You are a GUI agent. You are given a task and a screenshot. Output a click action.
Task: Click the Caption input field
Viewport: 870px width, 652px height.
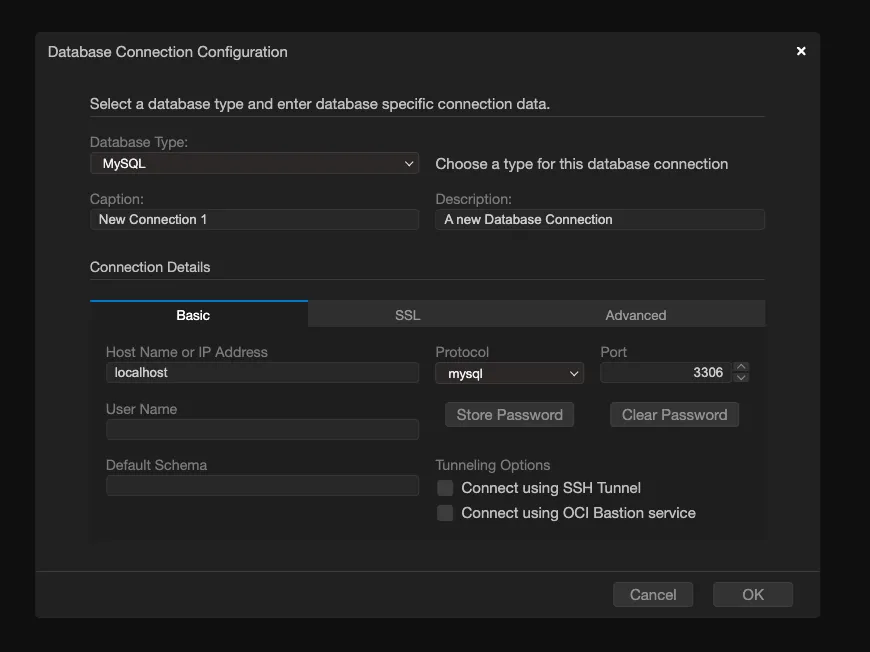pyautogui.click(x=254, y=219)
